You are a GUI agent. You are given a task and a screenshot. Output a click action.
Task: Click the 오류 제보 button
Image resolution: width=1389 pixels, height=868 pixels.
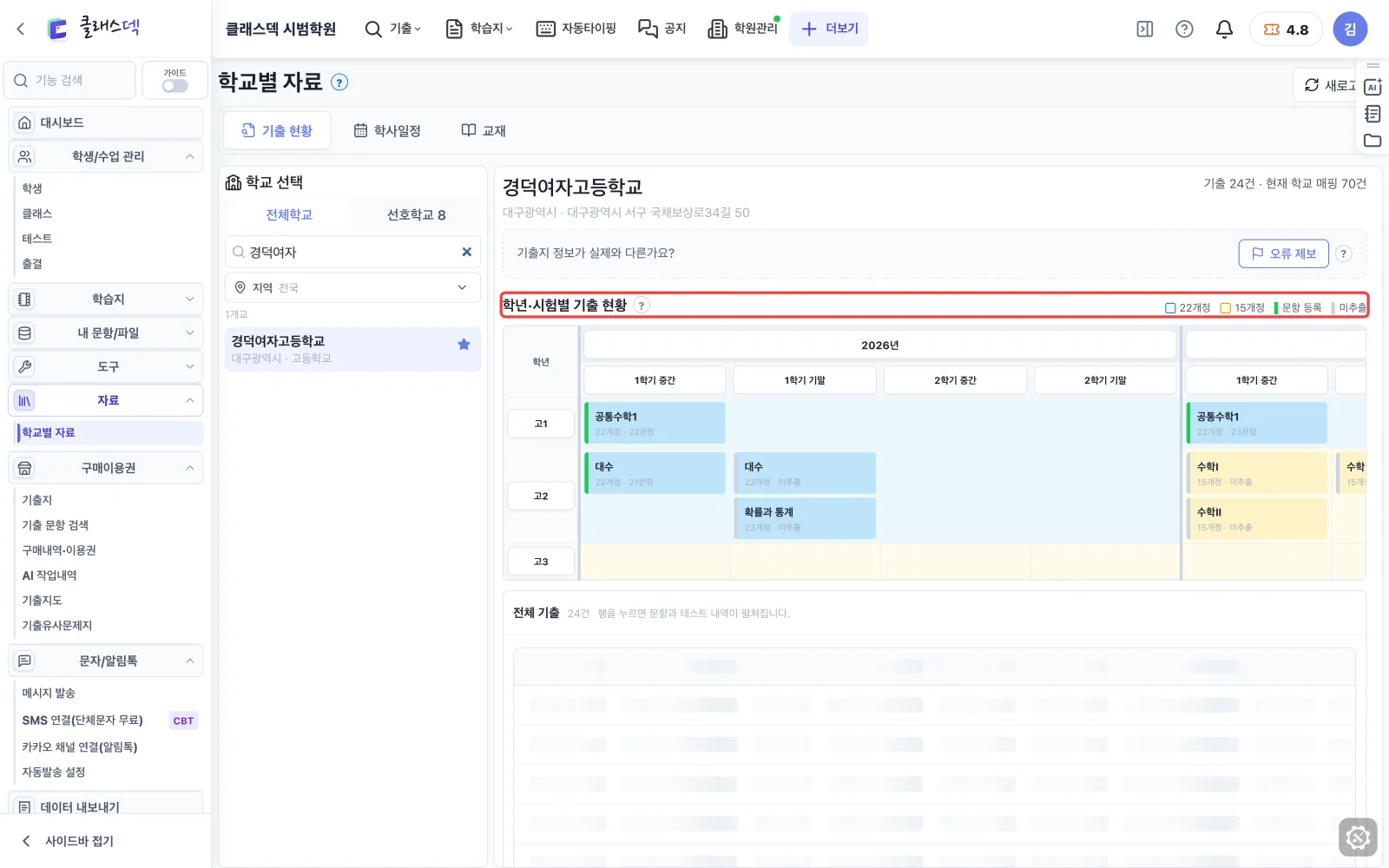click(1284, 253)
